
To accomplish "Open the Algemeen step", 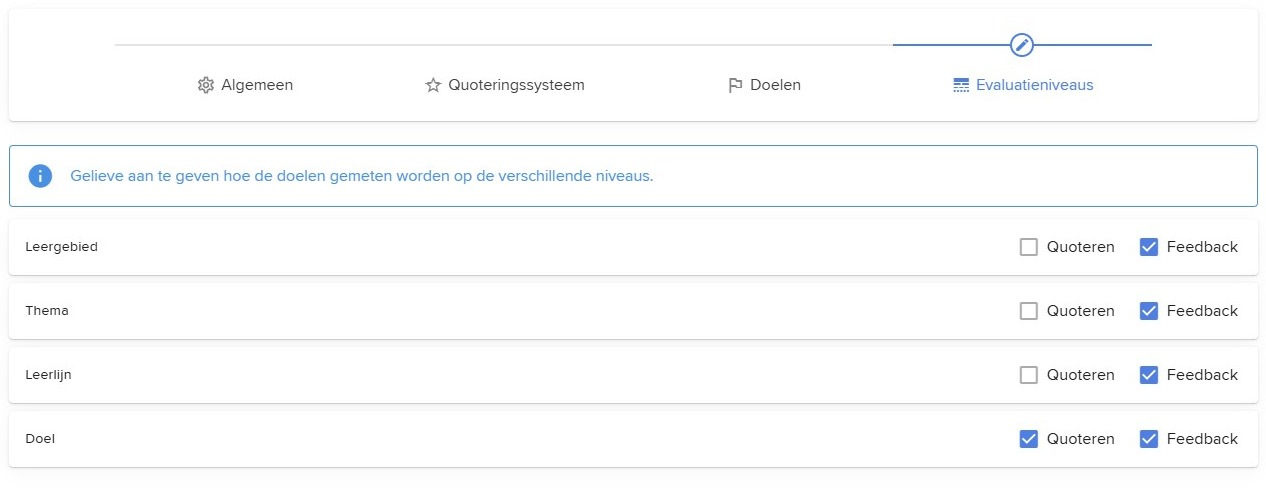I will coord(246,85).
